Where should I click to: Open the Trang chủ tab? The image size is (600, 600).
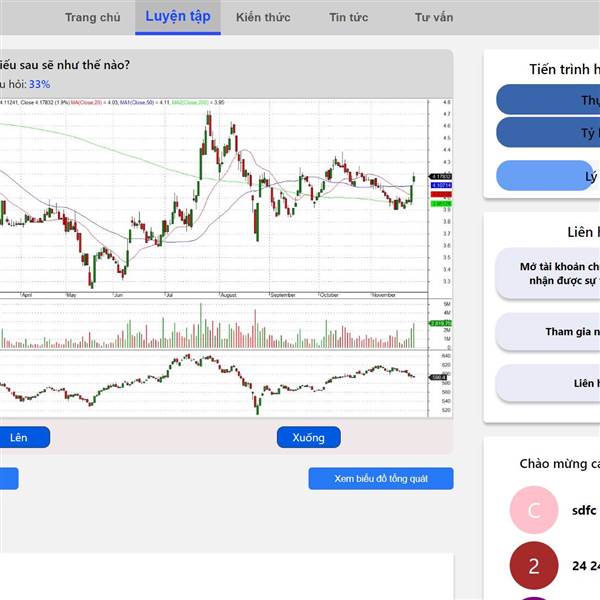pos(92,17)
